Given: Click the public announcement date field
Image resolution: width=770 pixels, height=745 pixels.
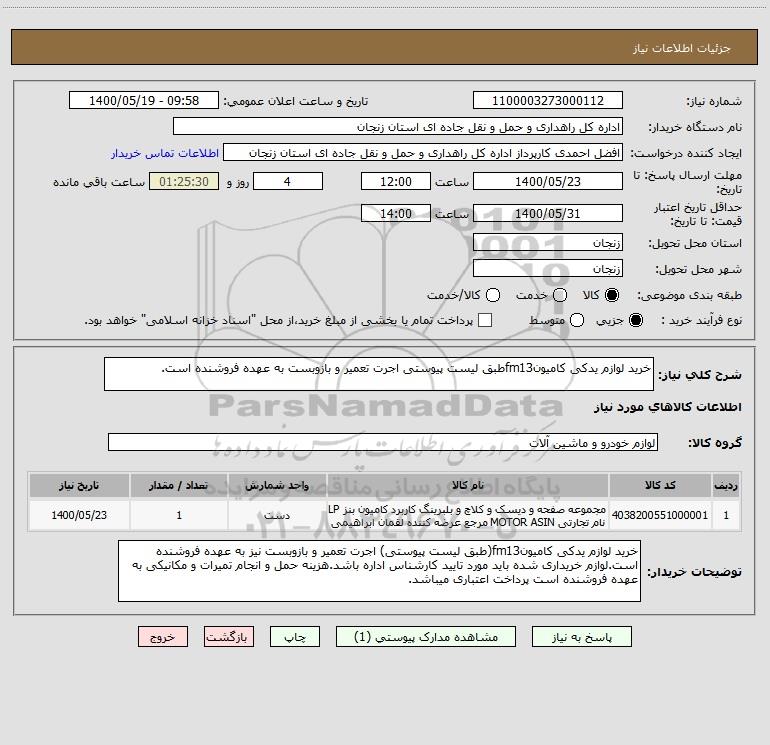Looking at the screenshot, I should 144,101.
